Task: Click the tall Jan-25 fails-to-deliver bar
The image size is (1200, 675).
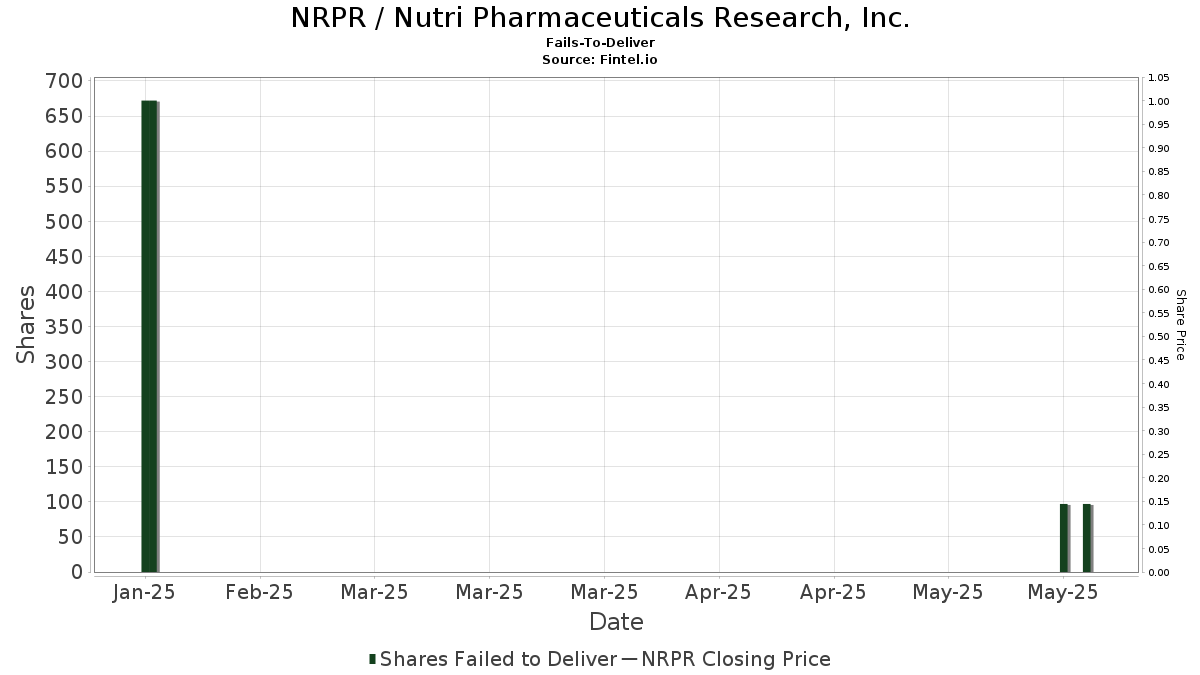Action: tap(149, 336)
